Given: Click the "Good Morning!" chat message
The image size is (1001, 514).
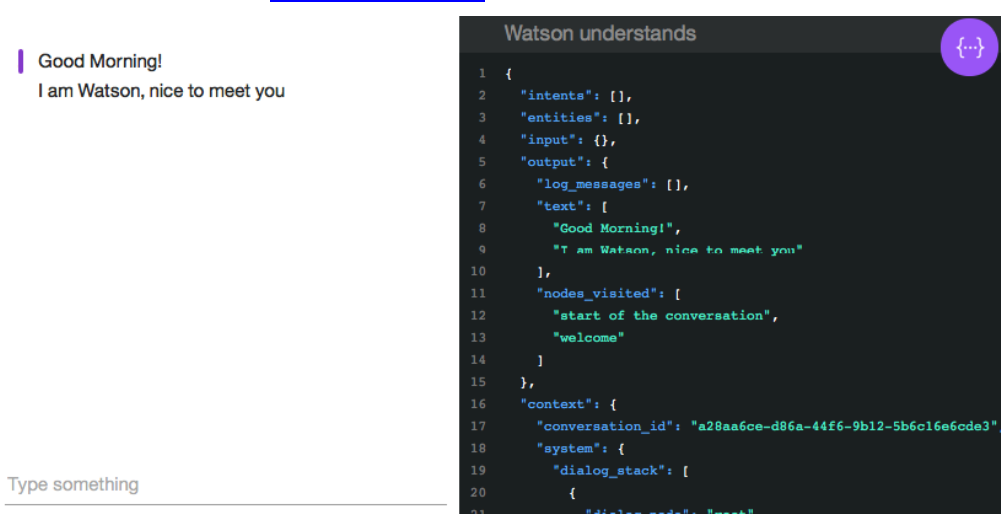Looking at the screenshot, I should [100, 61].
